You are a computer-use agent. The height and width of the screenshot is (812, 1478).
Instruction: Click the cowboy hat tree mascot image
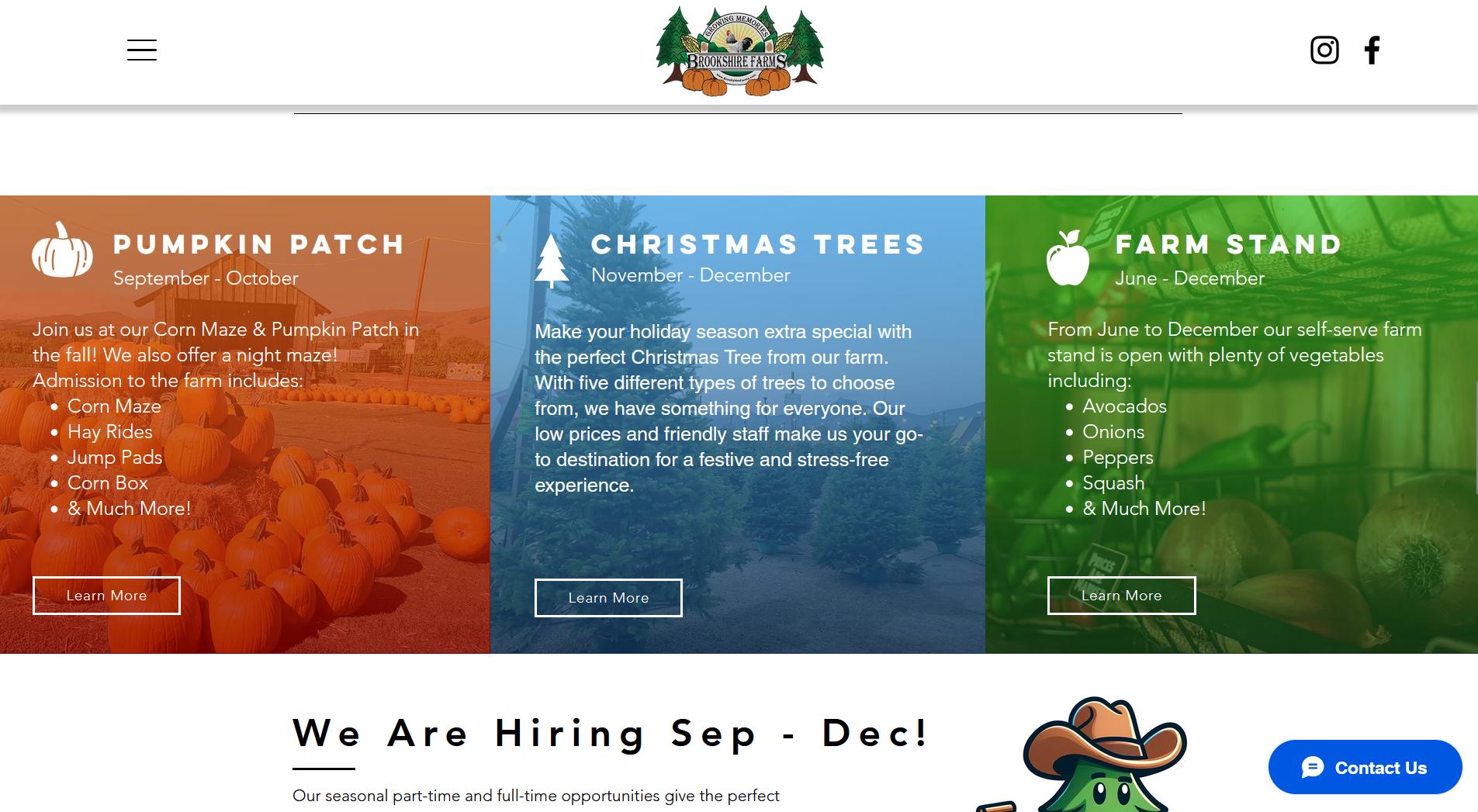pyautogui.click(x=1086, y=754)
